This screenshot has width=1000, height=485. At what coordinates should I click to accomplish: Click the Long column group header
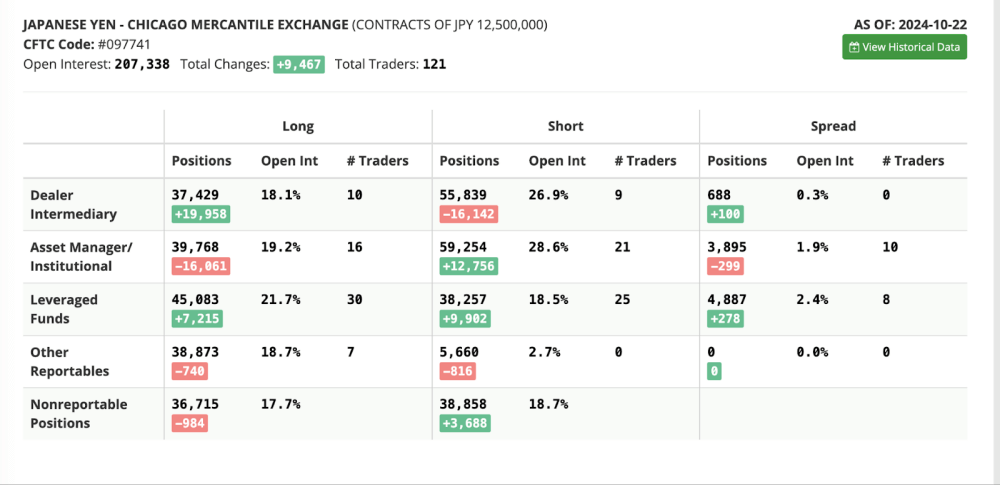298,126
